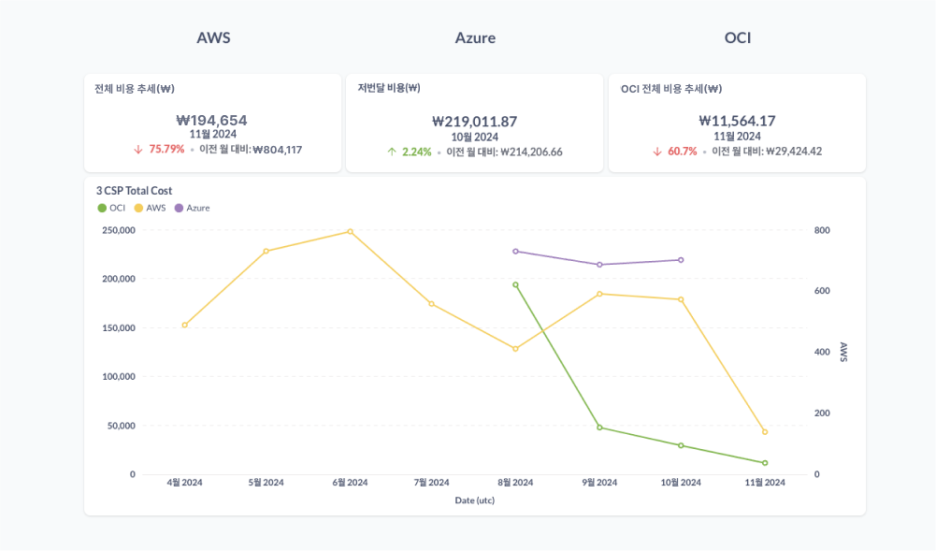Click the 75.79% change value
Screen dimensions: 936x551
pyautogui.click(x=167, y=149)
